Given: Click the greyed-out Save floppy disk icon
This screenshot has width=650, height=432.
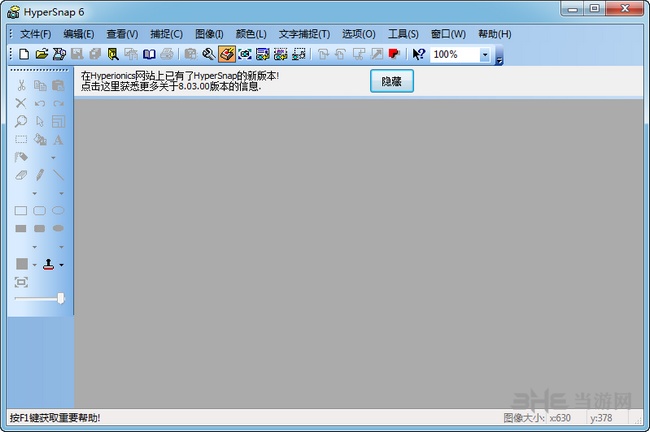Looking at the screenshot, I should pyautogui.click(x=77, y=54).
